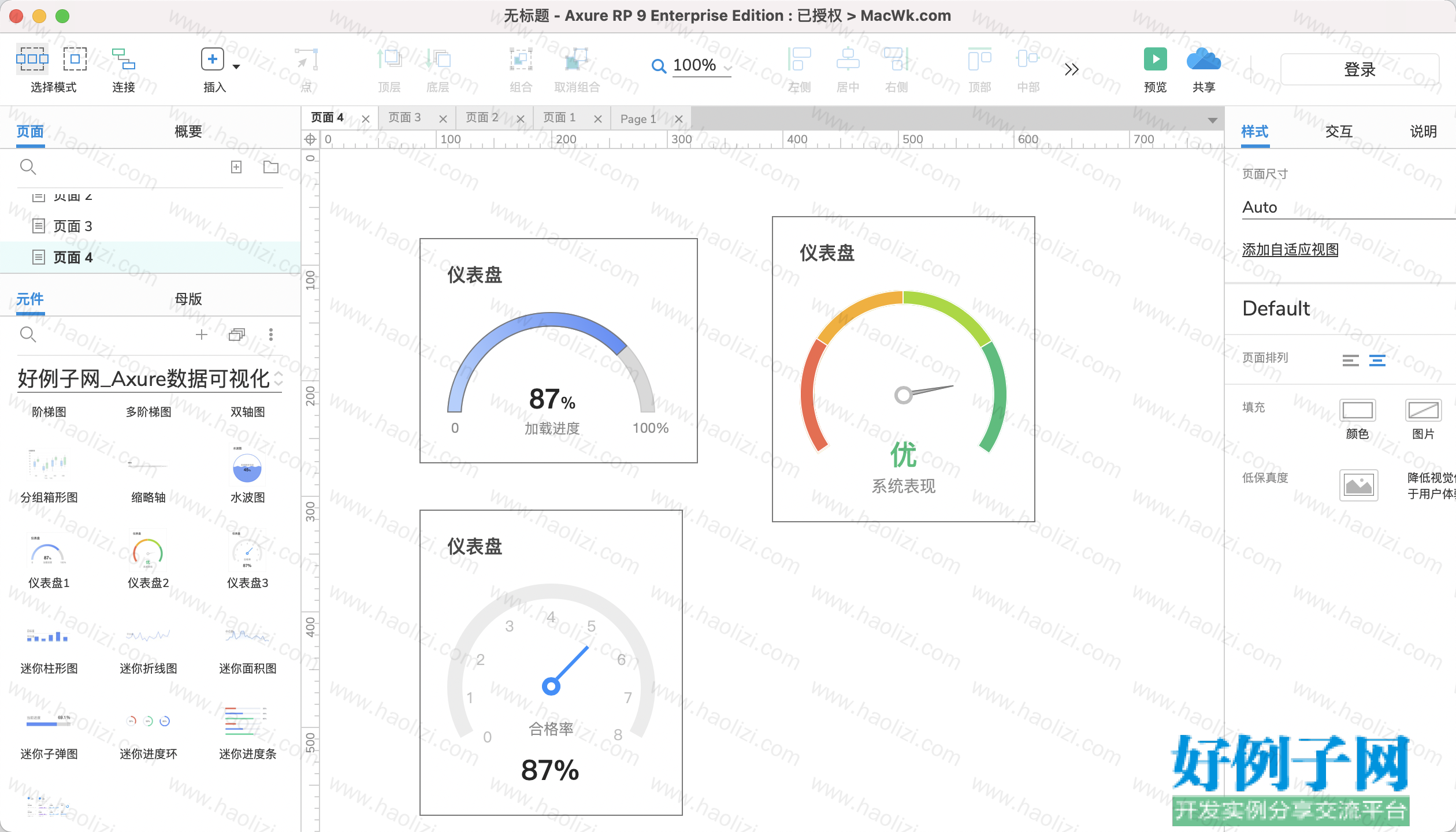1456x832 pixels.
Task: Select the 仪表盘1 widget thumbnail
Action: point(49,550)
